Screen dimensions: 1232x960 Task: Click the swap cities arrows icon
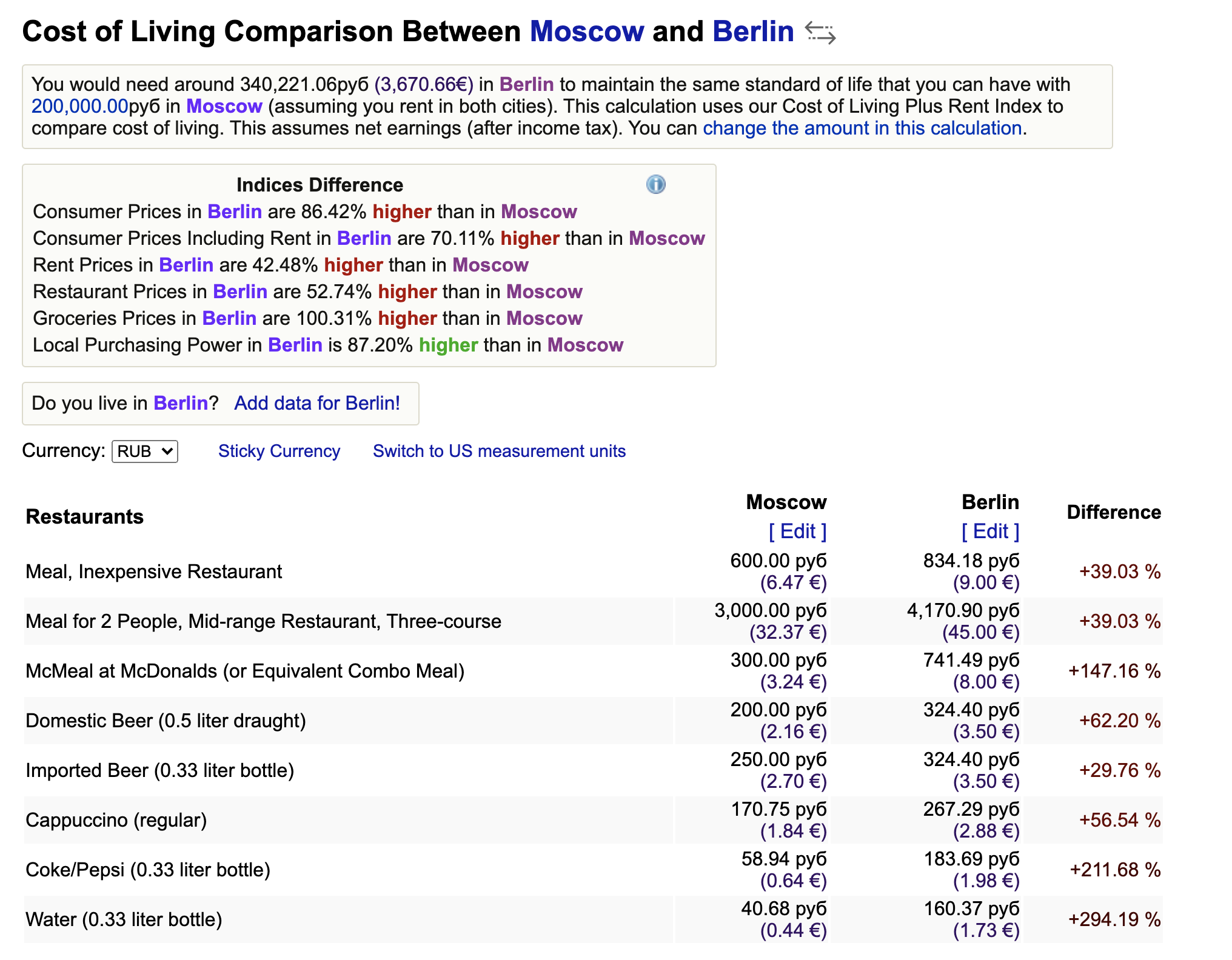[820, 33]
